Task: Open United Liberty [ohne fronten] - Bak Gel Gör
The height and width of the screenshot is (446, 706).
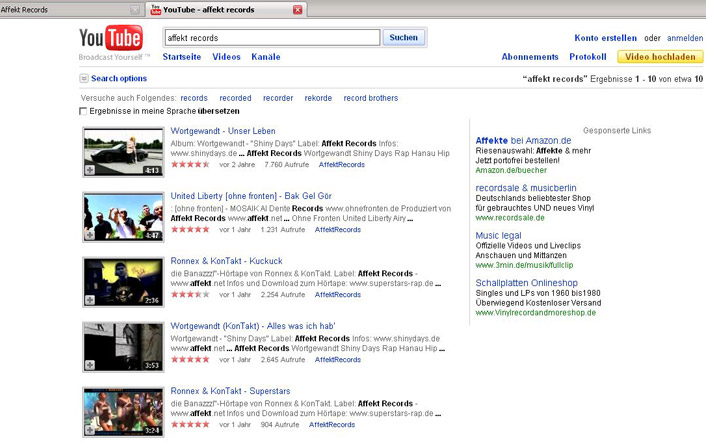Action: tap(251, 196)
